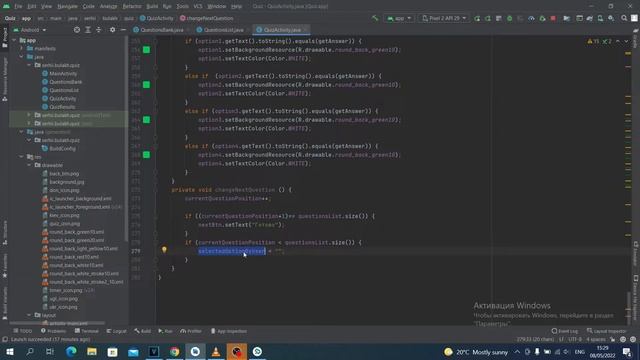Select QuizResults class in project tree
Screen dimensions: 640x360
pos(62,107)
